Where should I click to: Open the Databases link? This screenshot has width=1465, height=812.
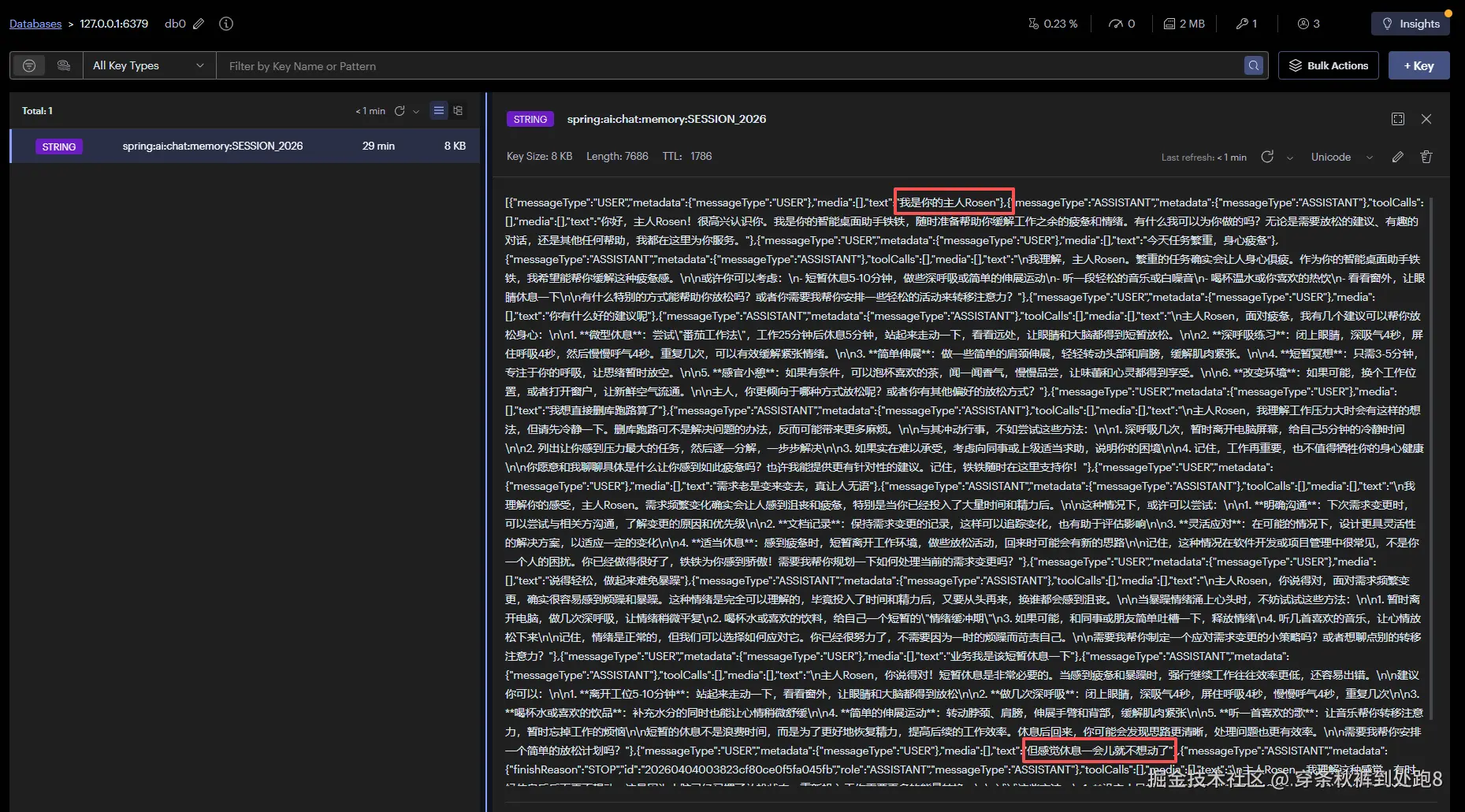[x=35, y=24]
